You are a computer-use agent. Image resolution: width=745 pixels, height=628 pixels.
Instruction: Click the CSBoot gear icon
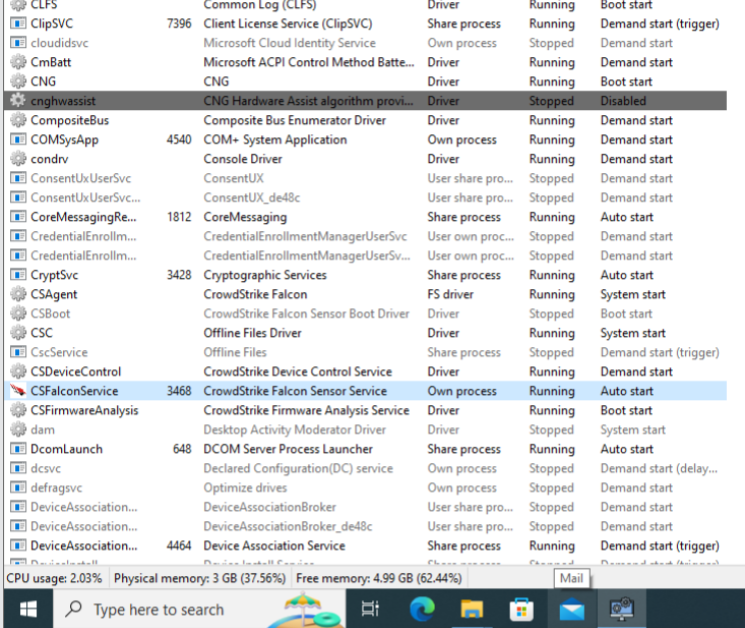(x=18, y=314)
